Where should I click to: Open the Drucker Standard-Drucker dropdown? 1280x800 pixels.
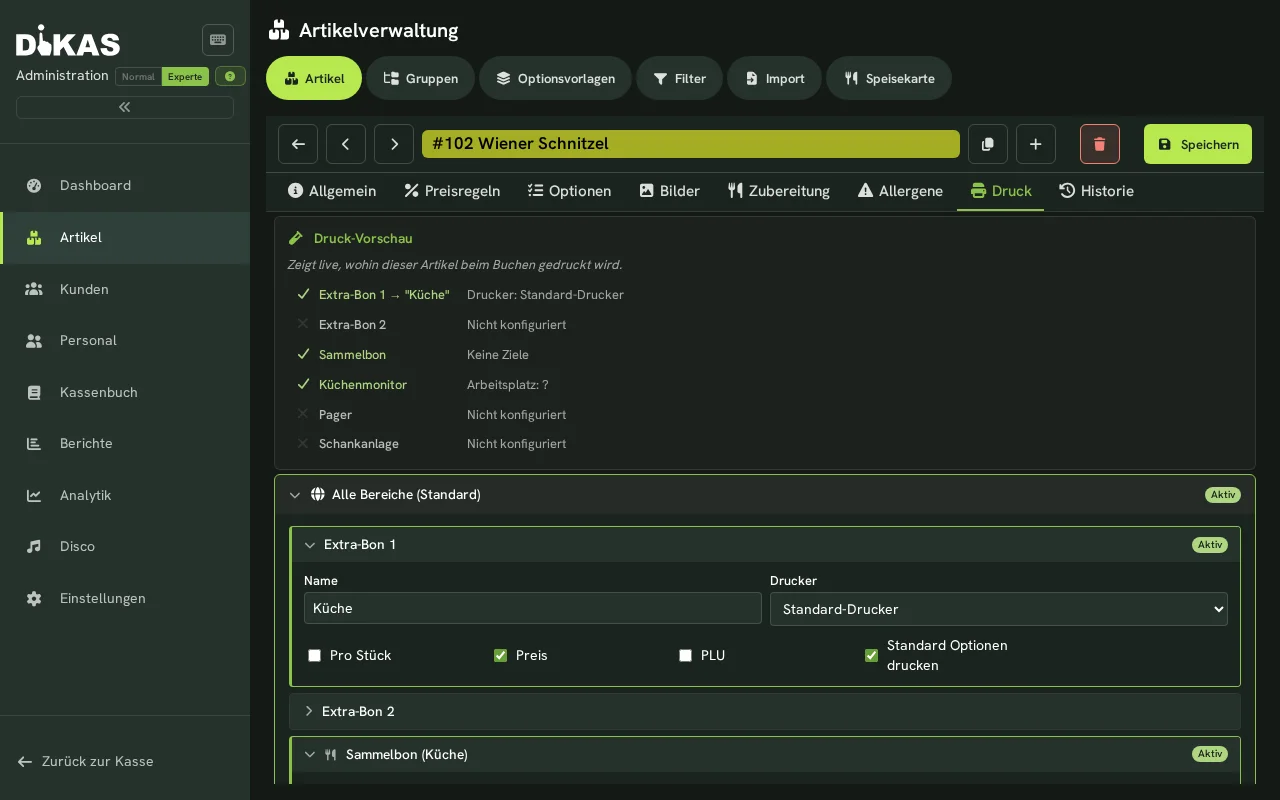[999, 609]
